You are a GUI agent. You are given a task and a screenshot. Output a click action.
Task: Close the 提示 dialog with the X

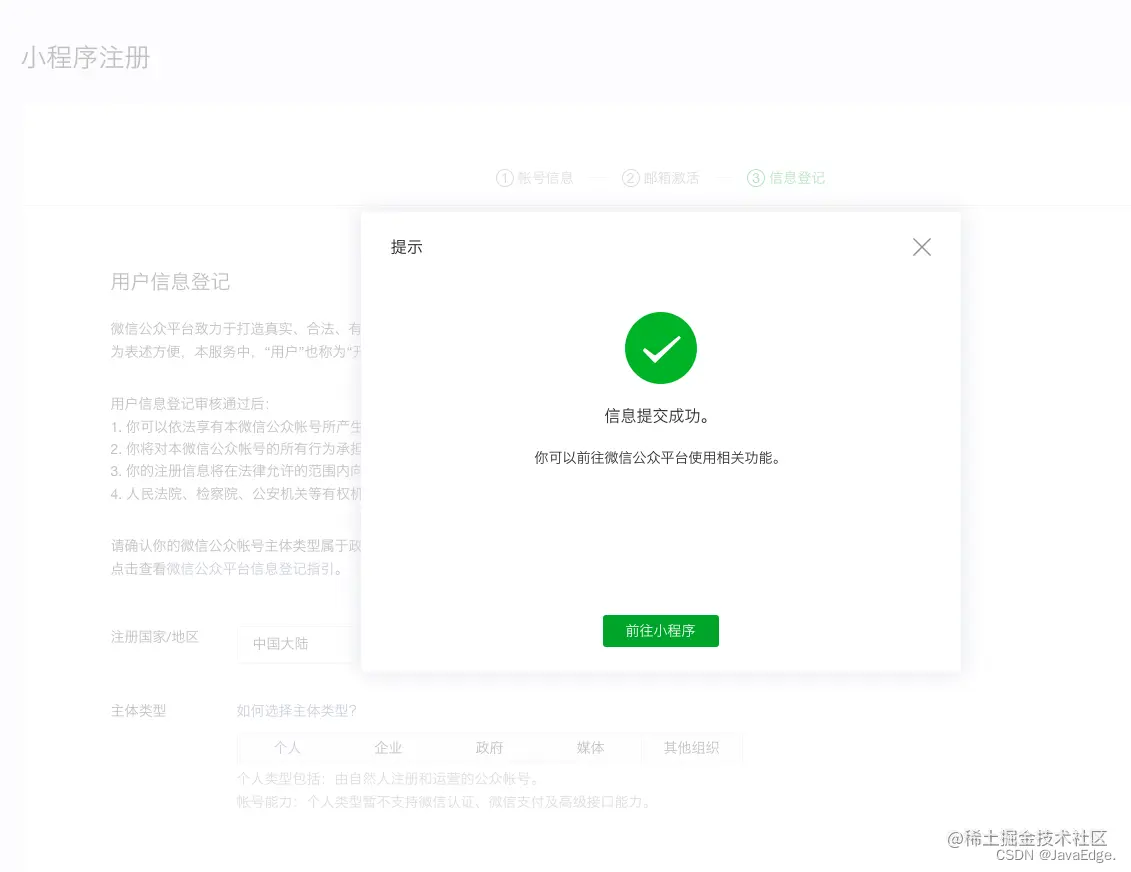click(921, 247)
